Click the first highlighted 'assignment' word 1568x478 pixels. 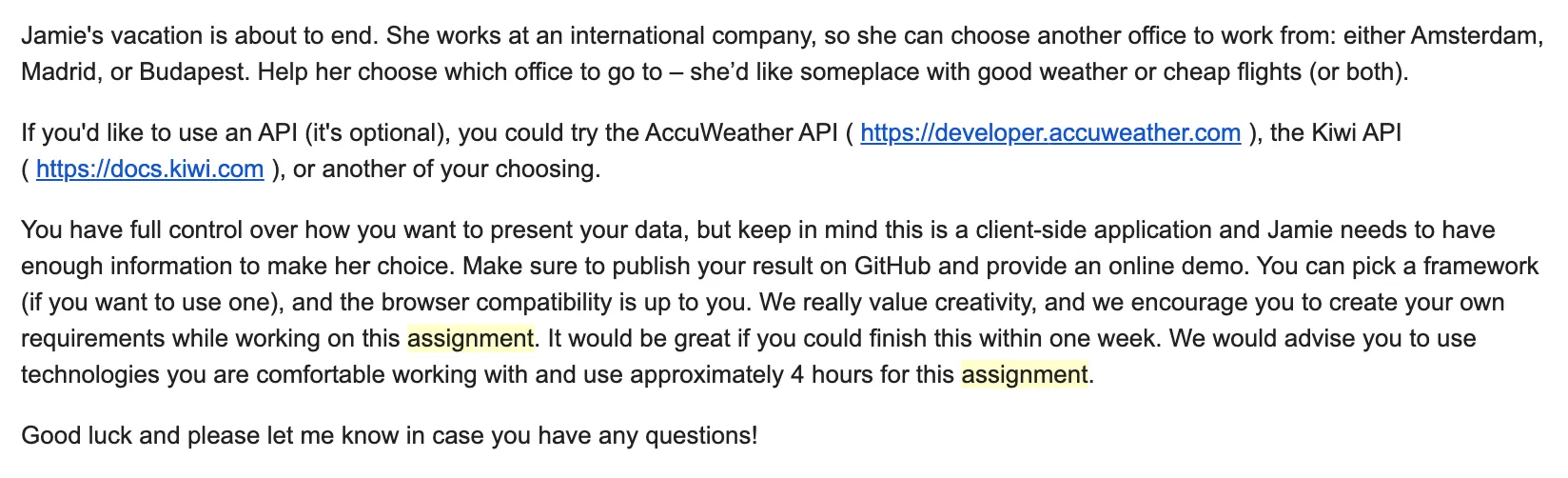coord(470,339)
